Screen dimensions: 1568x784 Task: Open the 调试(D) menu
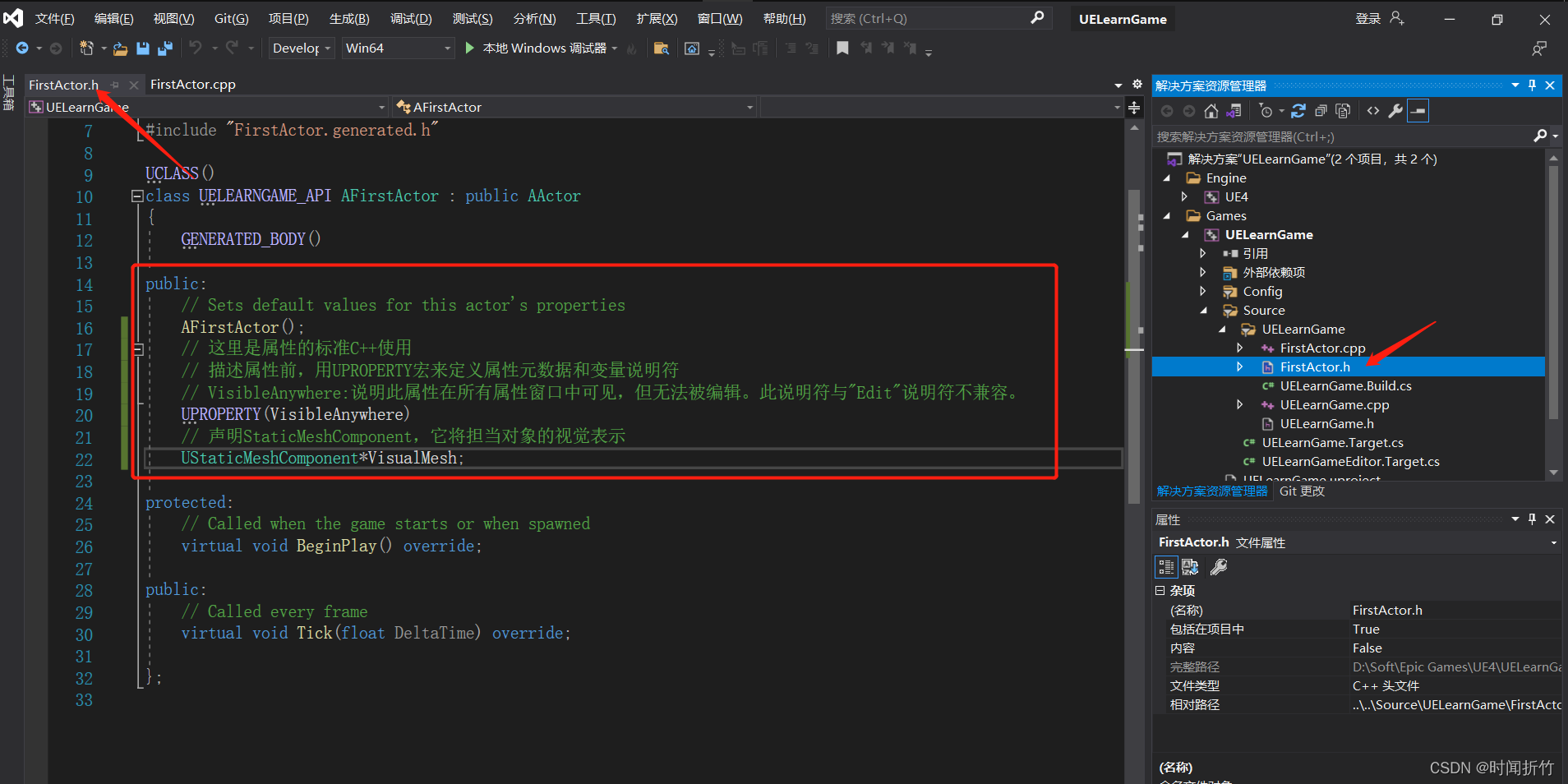[411, 19]
